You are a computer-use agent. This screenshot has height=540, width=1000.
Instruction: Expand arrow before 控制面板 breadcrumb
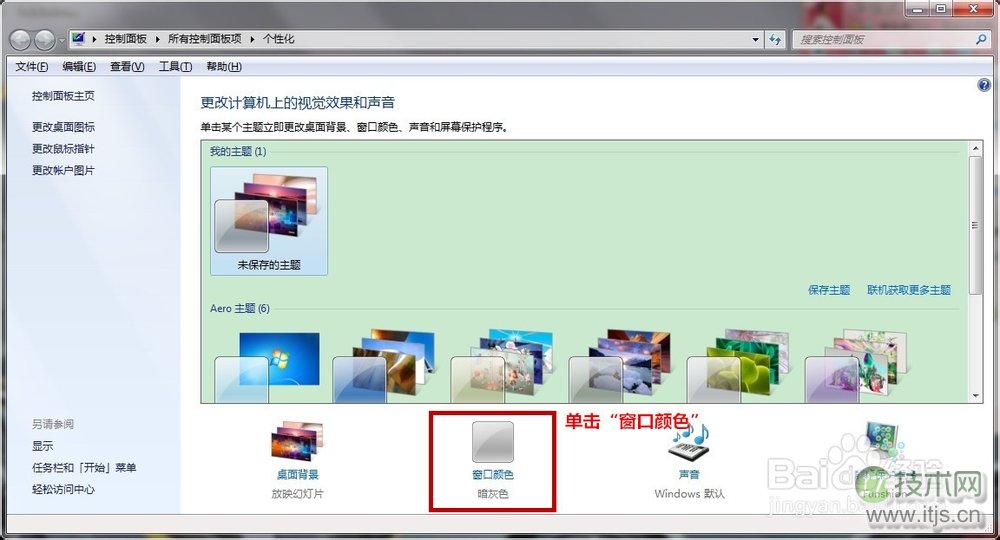coord(94,40)
